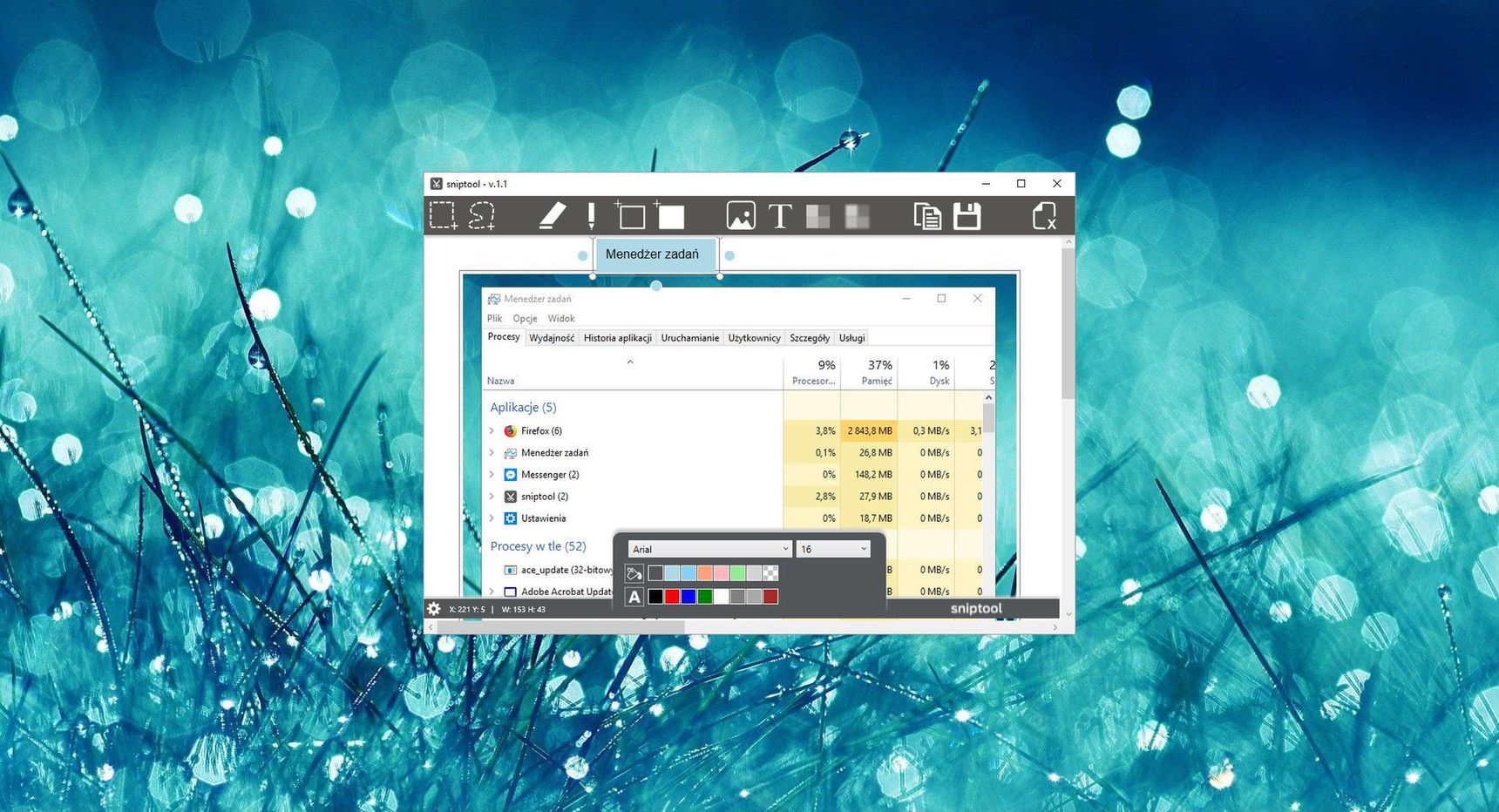Click the Historia aplikacji tab in the capture

(618, 338)
